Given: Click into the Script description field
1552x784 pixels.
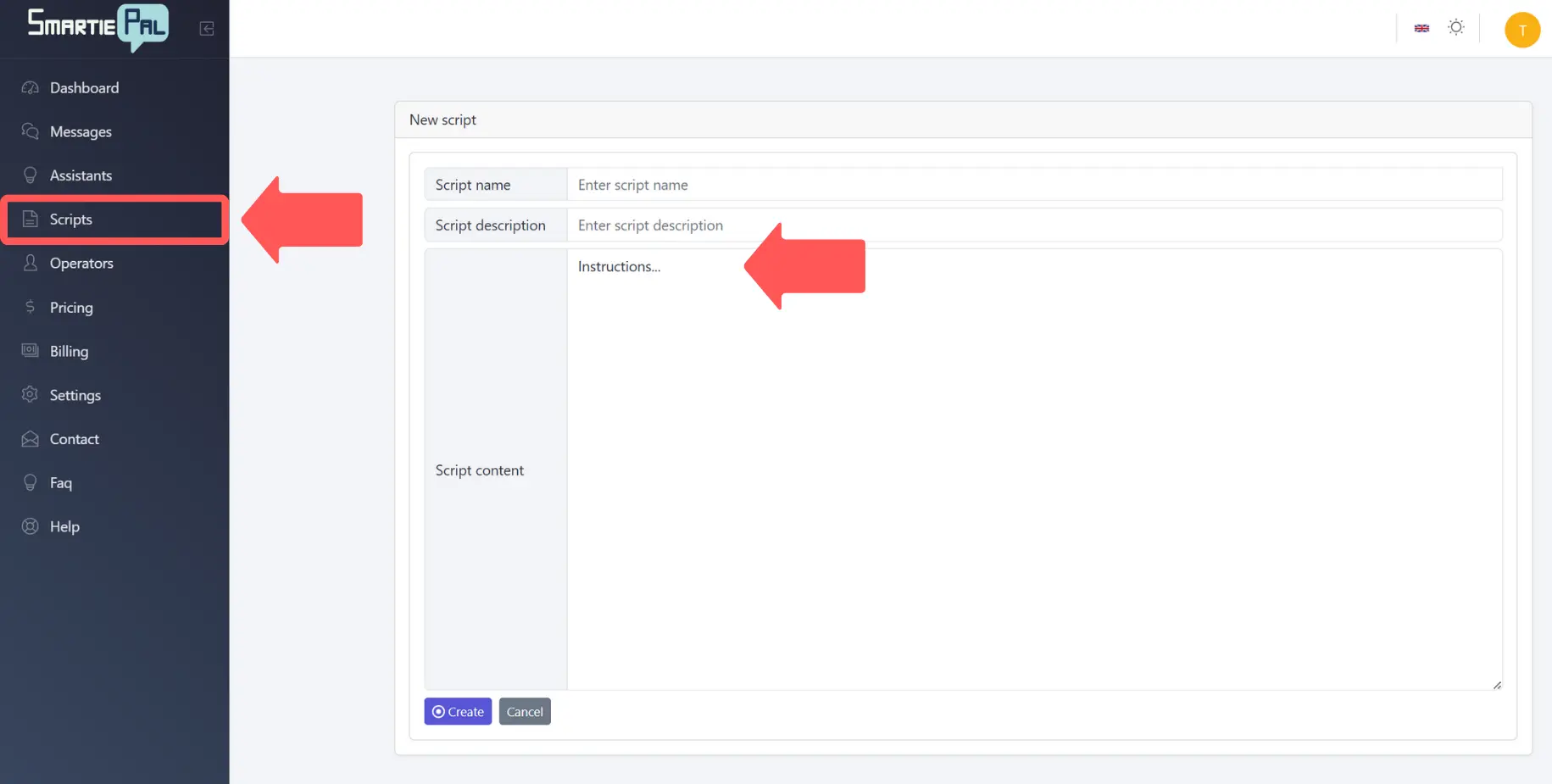Looking at the screenshot, I should click(x=1034, y=225).
